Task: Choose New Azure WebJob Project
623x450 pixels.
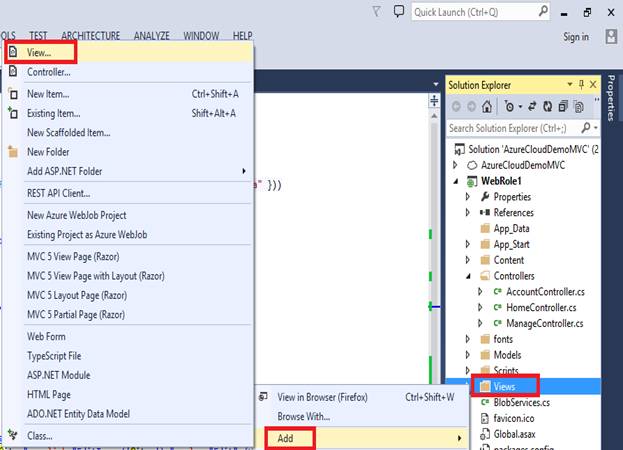Action: coord(128,215)
